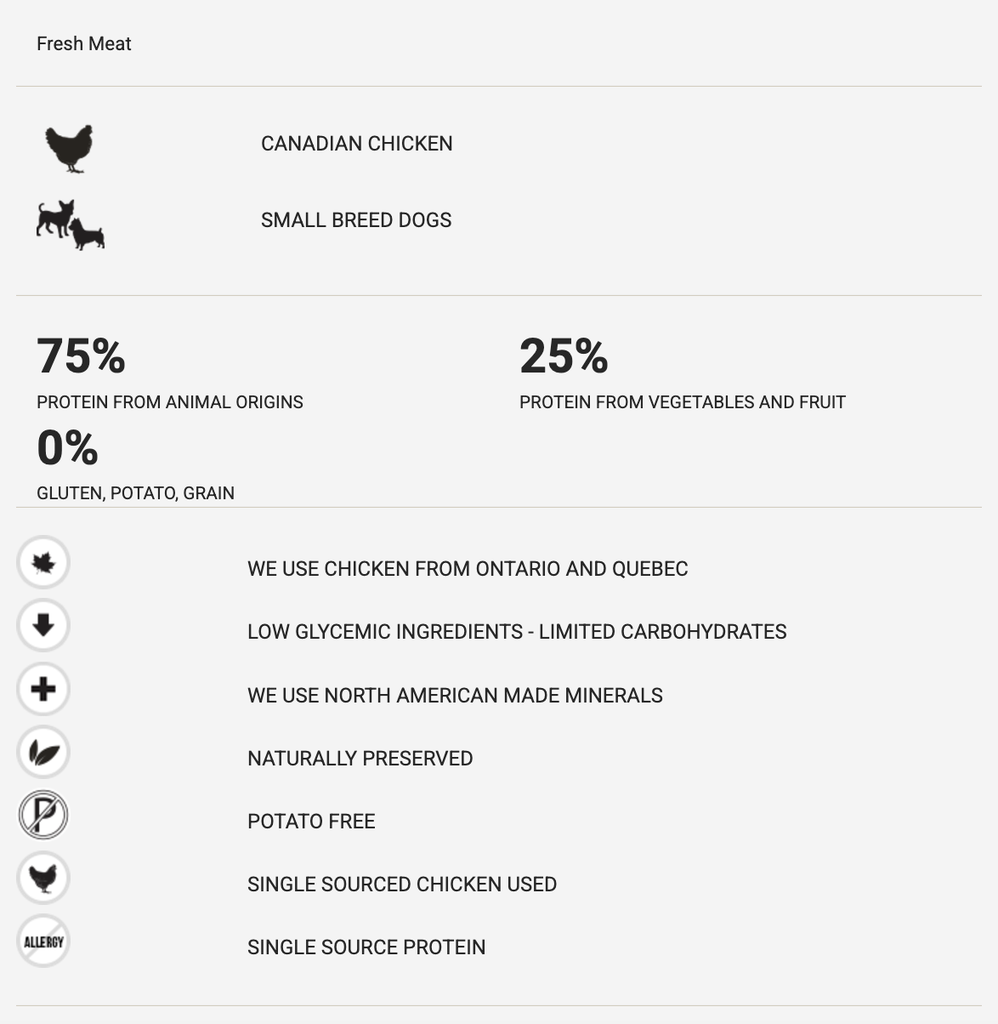The width and height of the screenshot is (998, 1024).
Task: Click the leaf naturally preserved icon
Action: [43, 752]
